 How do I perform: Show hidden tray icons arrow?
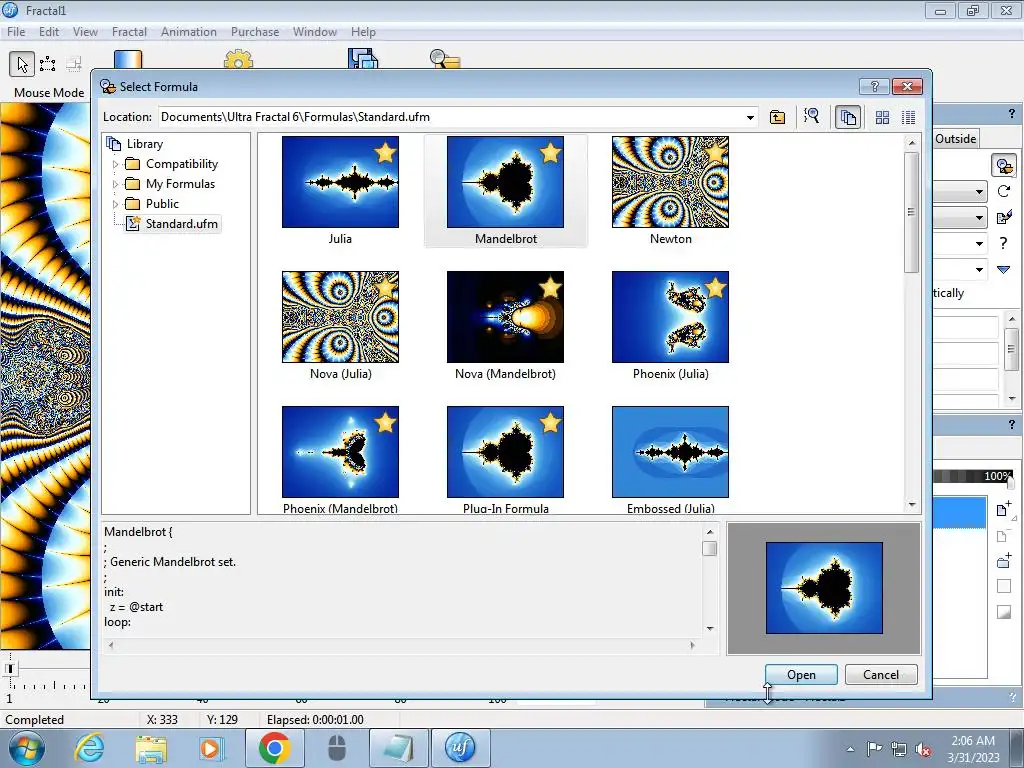pyautogui.click(x=850, y=749)
